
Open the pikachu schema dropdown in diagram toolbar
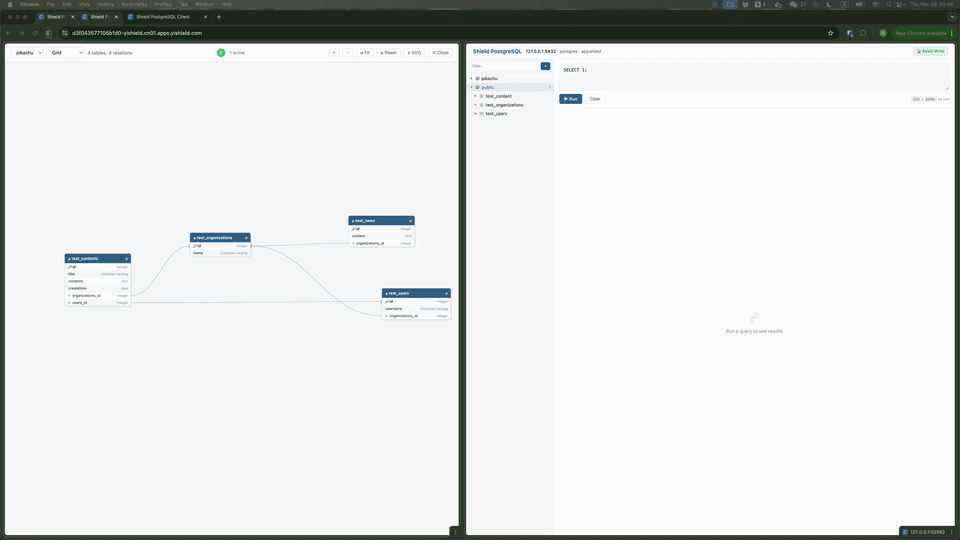pyautogui.click(x=27, y=53)
